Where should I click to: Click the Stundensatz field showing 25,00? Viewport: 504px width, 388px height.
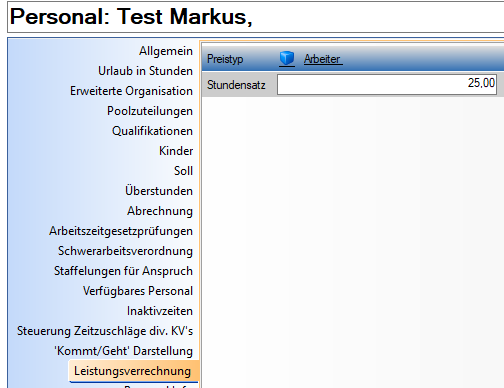point(387,84)
